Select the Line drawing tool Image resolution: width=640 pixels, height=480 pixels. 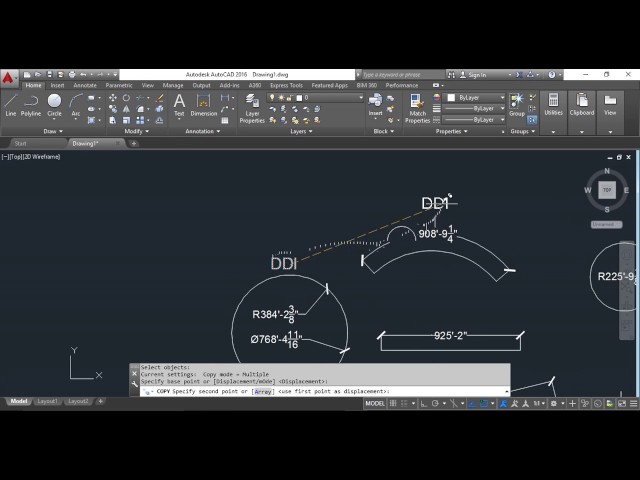[x=11, y=105]
